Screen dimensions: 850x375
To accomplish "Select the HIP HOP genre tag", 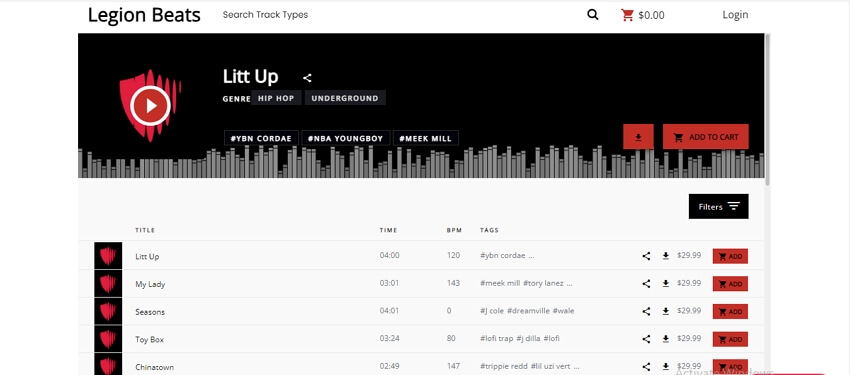I will 276,98.
